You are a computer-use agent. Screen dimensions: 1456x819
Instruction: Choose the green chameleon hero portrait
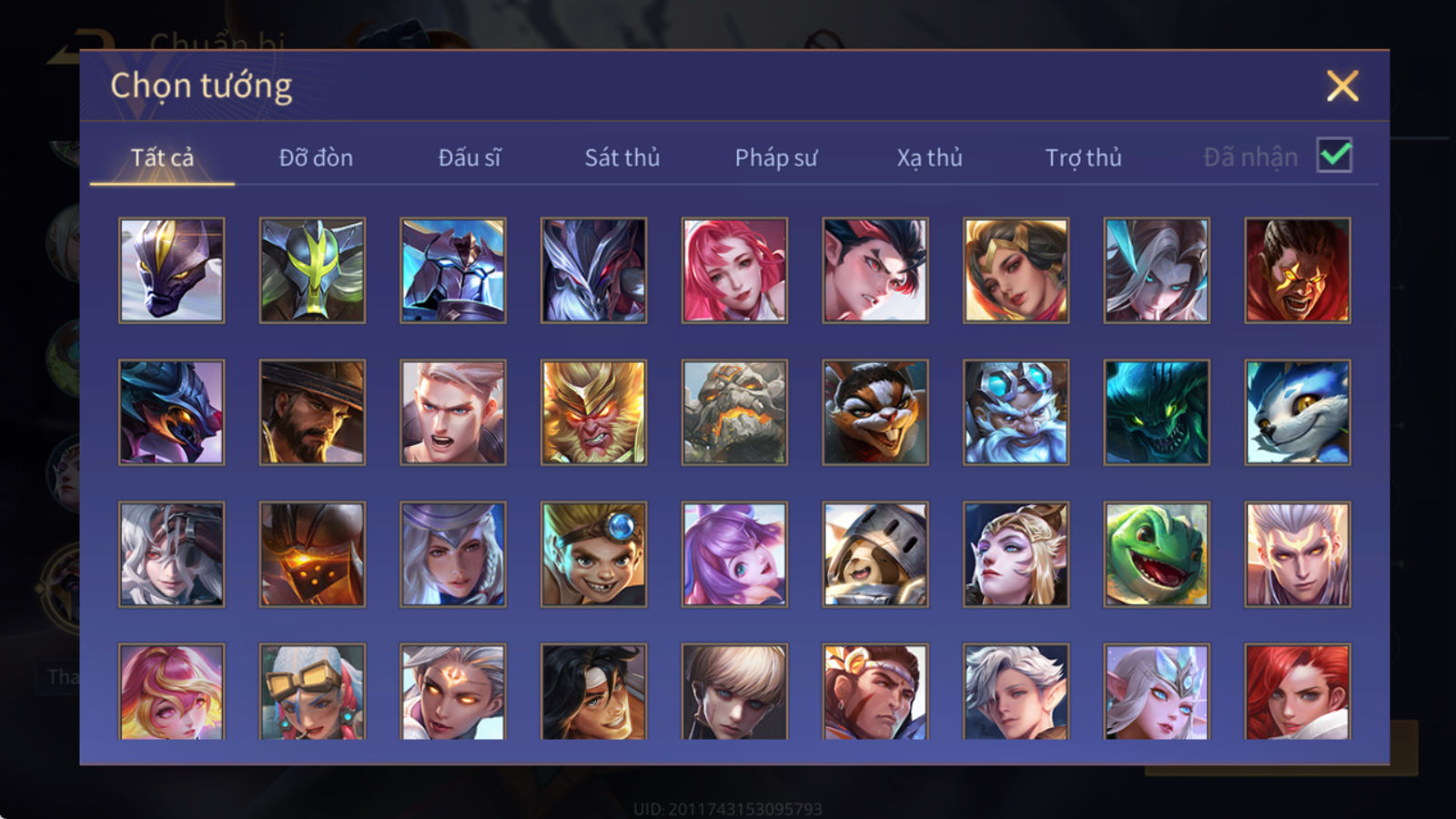(1157, 554)
